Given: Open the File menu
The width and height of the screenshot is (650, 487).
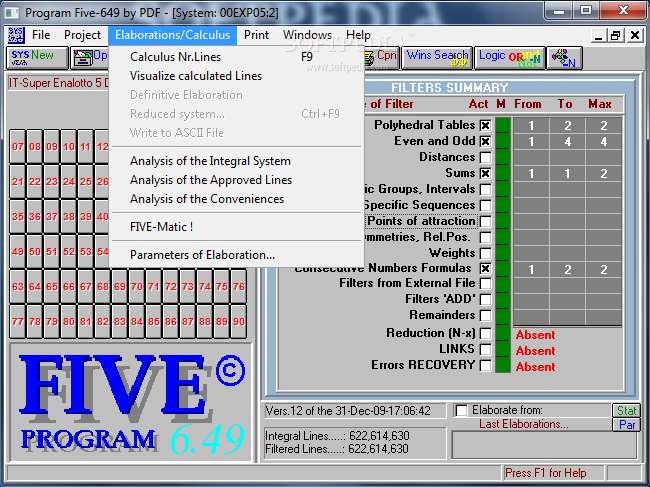Looking at the screenshot, I should pyautogui.click(x=41, y=35).
